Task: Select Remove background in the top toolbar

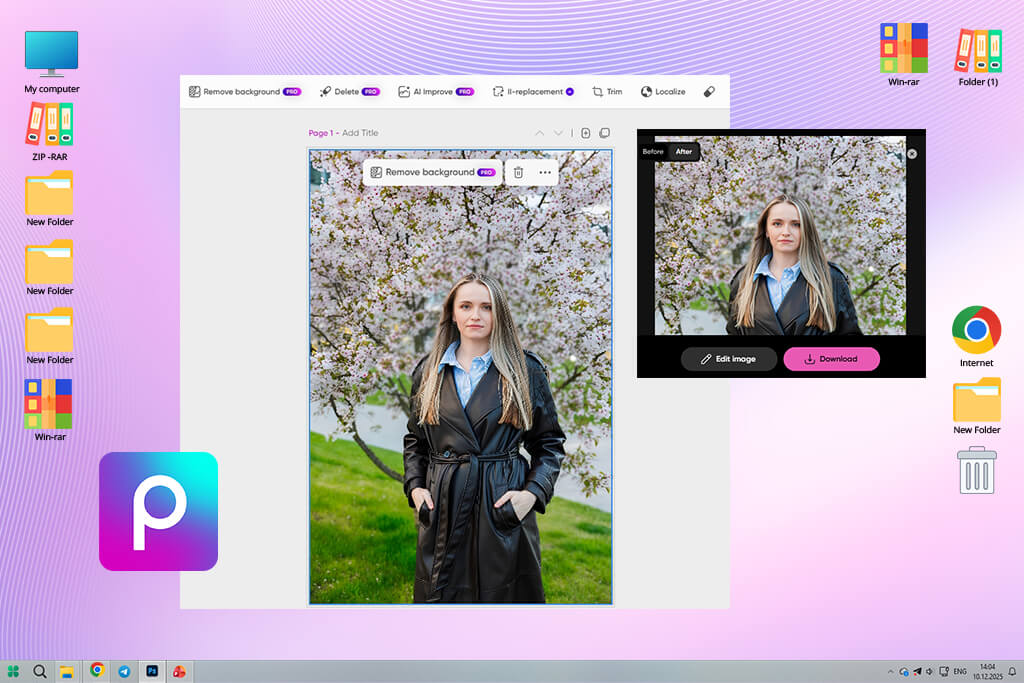Action: (244, 91)
